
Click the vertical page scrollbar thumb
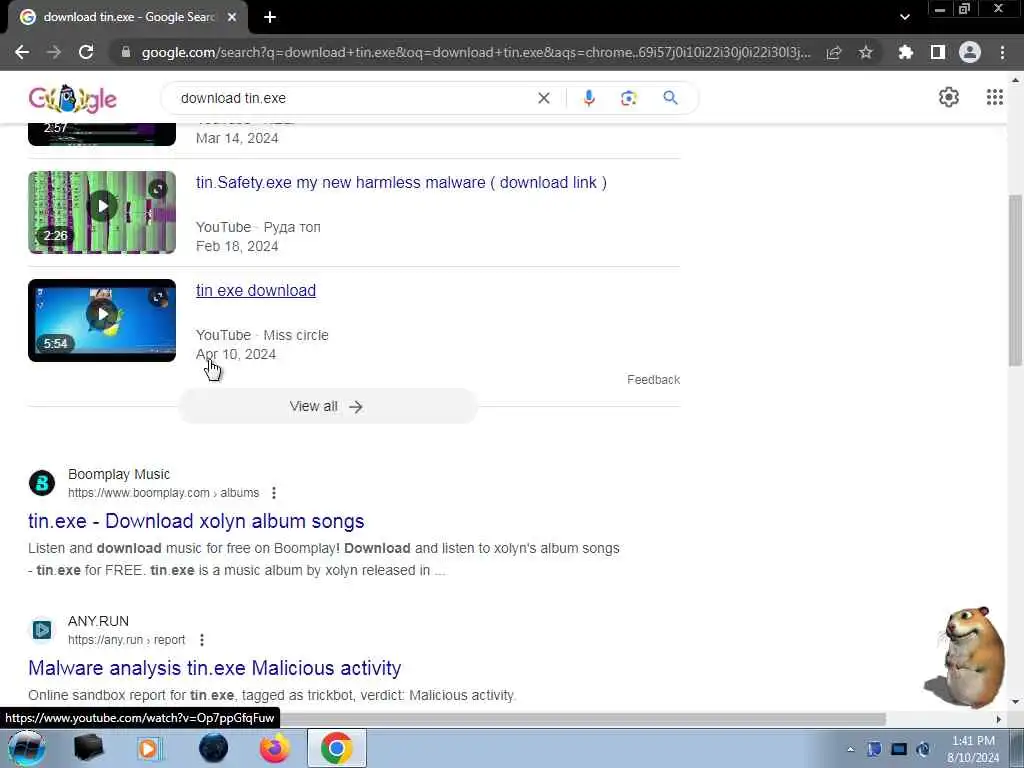1015,280
